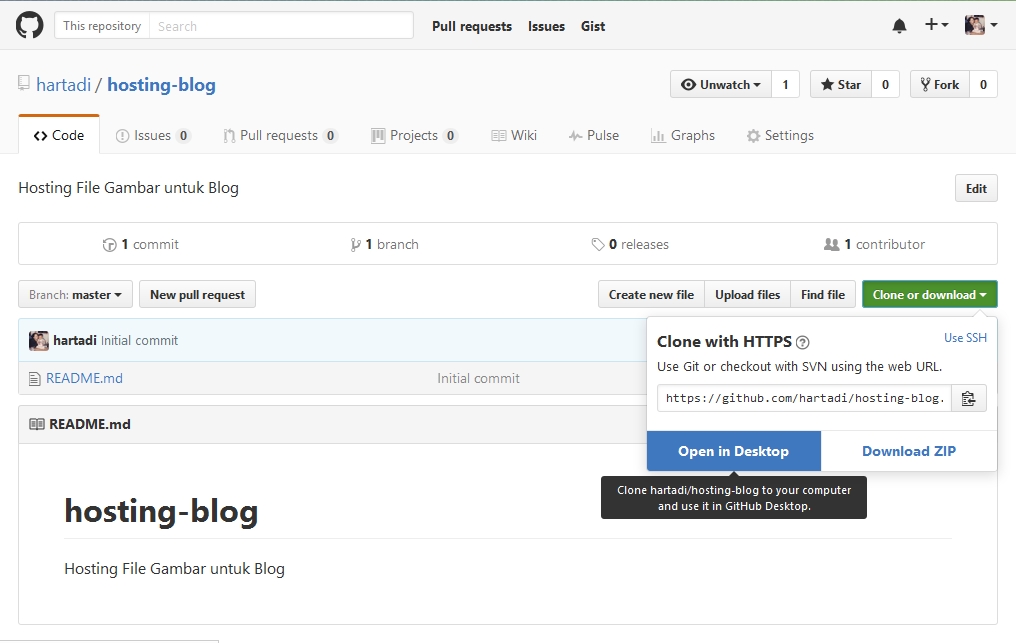1016x643 pixels.
Task: Switch to Use SSH
Action: 965,338
